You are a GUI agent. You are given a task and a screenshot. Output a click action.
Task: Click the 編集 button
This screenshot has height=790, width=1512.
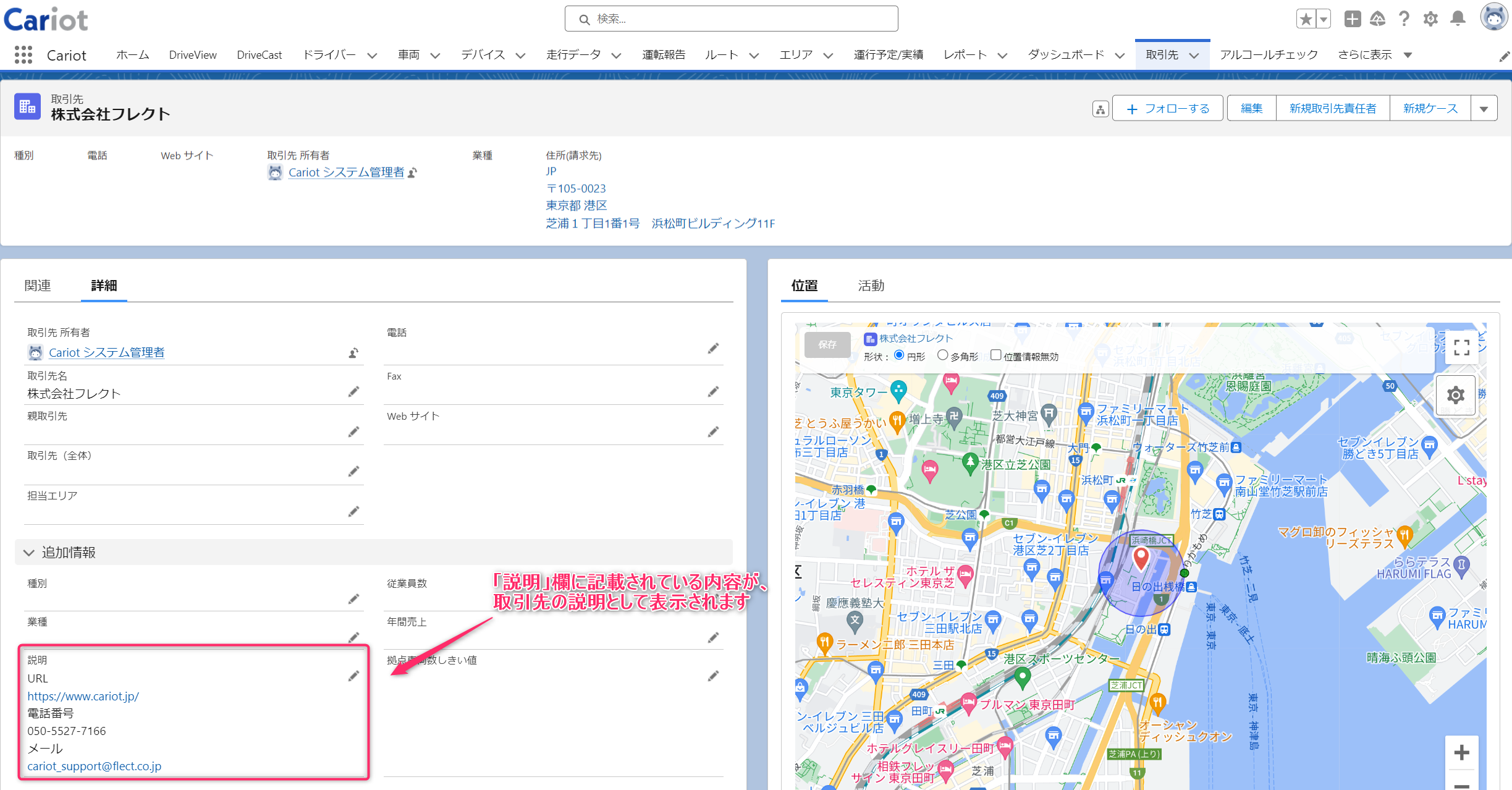[1251, 109]
